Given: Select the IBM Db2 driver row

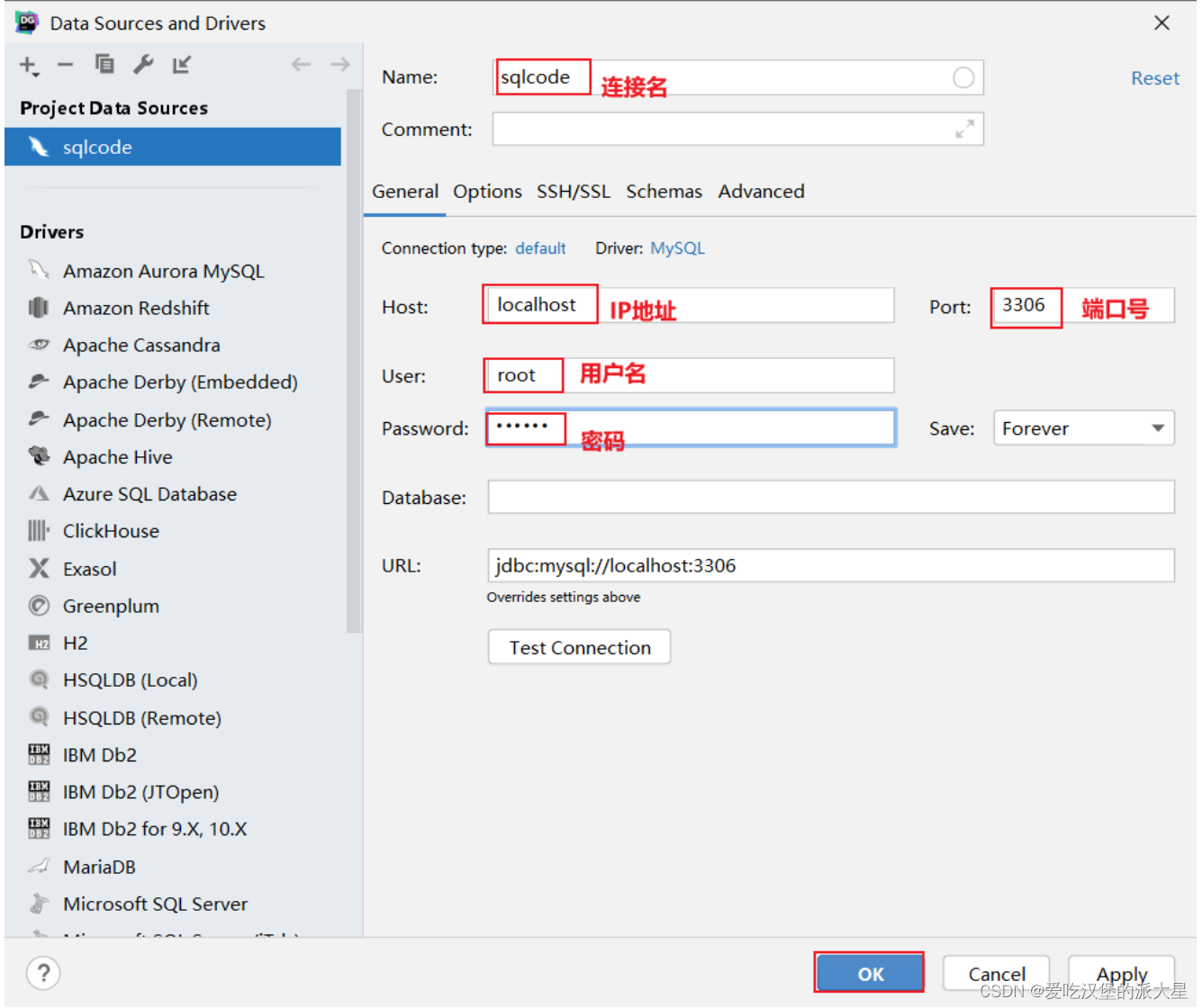Looking at the screenshot, I should coord(173,755).
